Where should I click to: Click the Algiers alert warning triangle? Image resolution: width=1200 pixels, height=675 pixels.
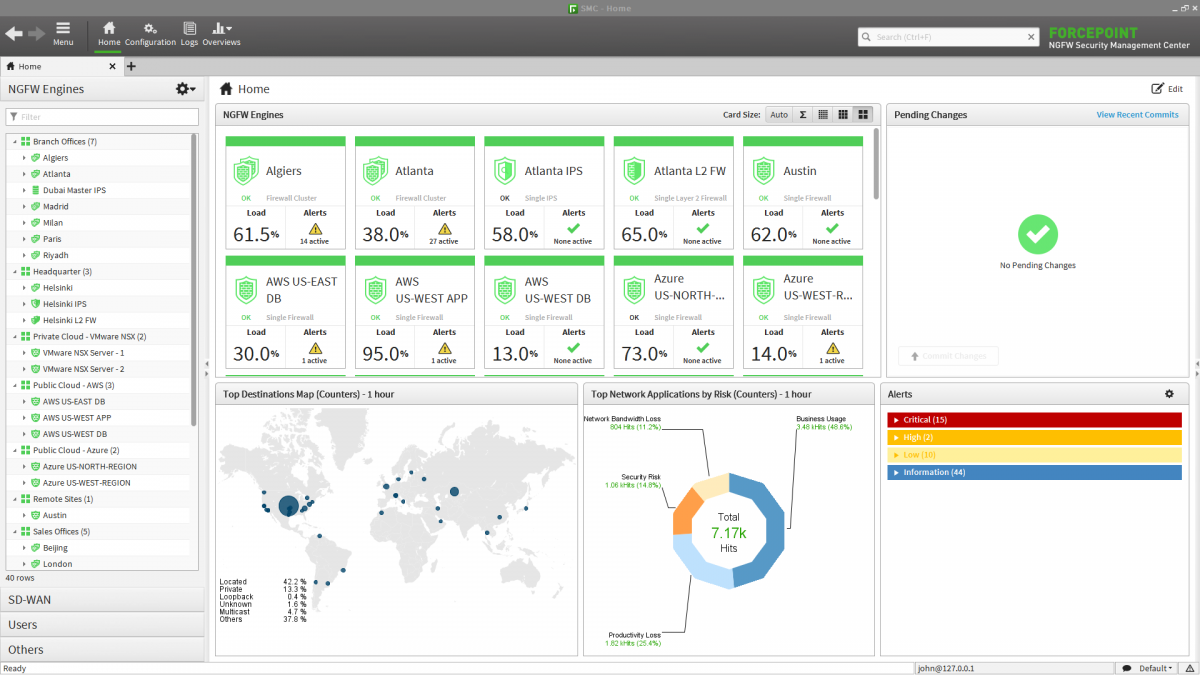(x=315, y=229)
